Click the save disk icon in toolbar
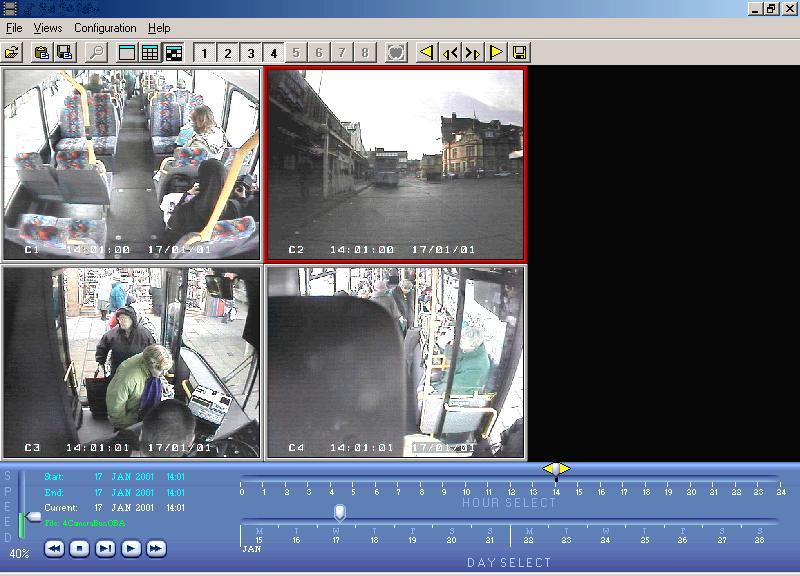This screenshot has height=576, width=800. 64,52
